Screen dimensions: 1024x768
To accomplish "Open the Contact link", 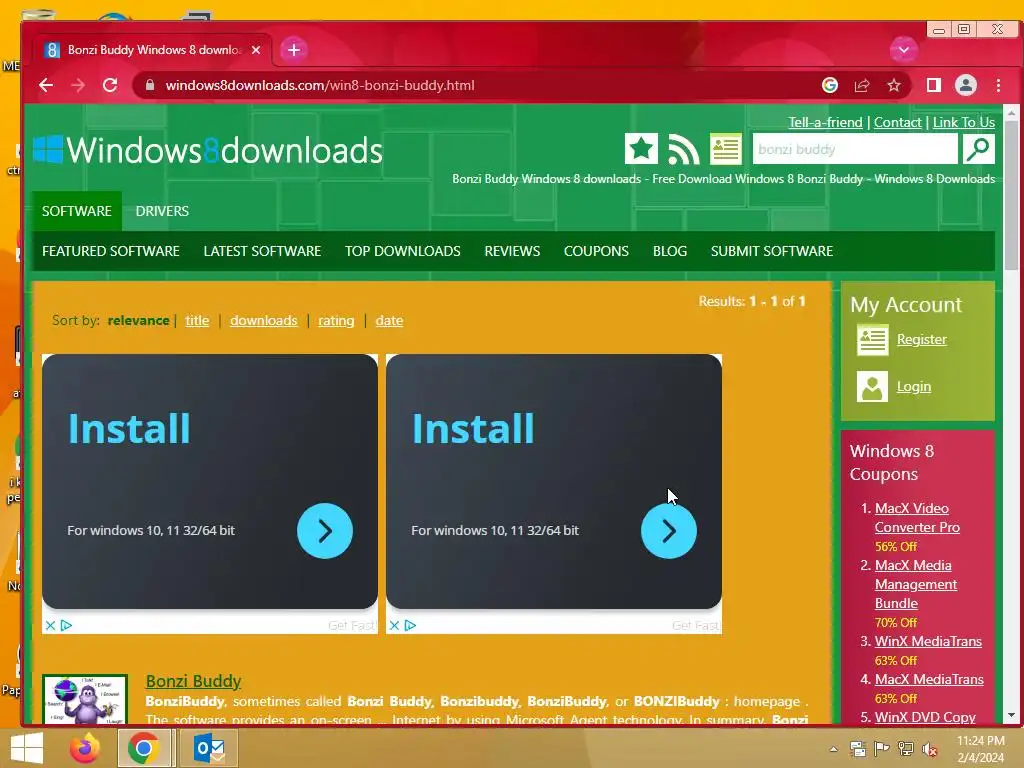I will coord(897,122).
